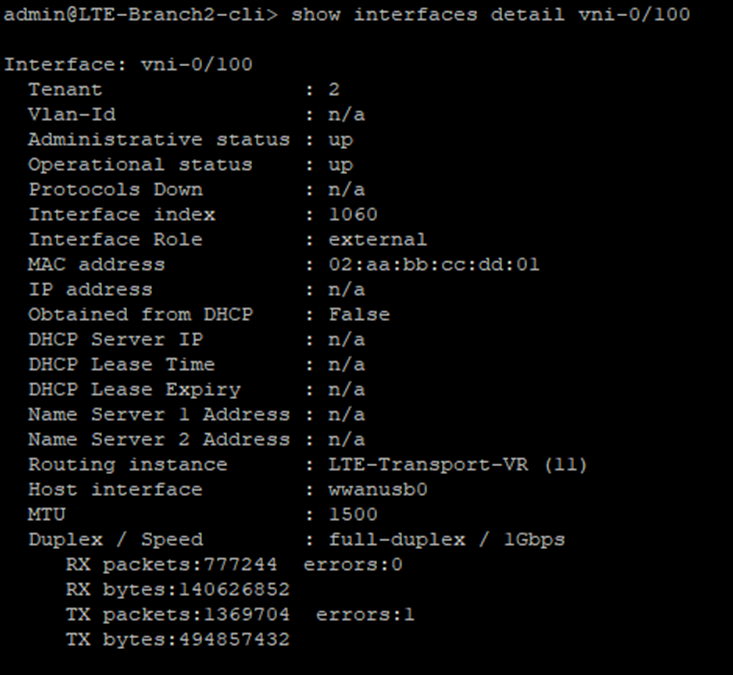This screenshot has width=733, height=675.
Task: Click the command text 'show interfaces detail vni-0/100'
Action: point(490,14)
